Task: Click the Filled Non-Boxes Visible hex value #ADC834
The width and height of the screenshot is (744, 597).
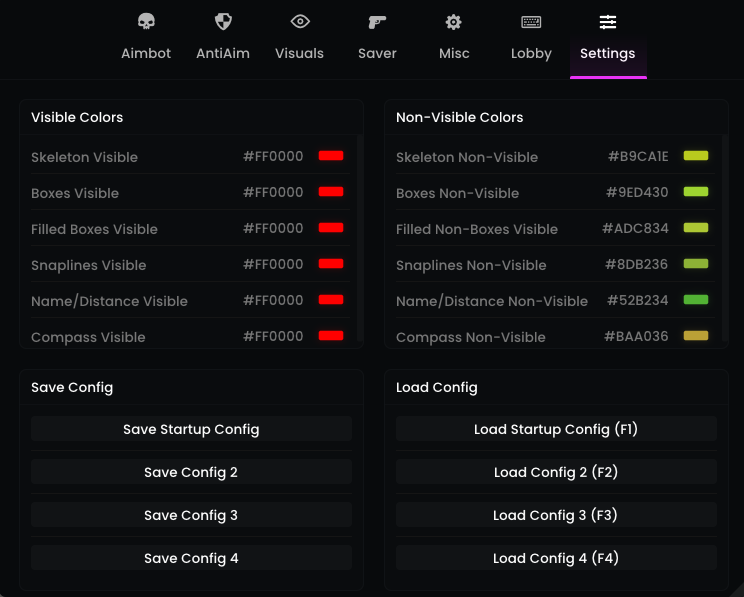Action: [635, 228]
